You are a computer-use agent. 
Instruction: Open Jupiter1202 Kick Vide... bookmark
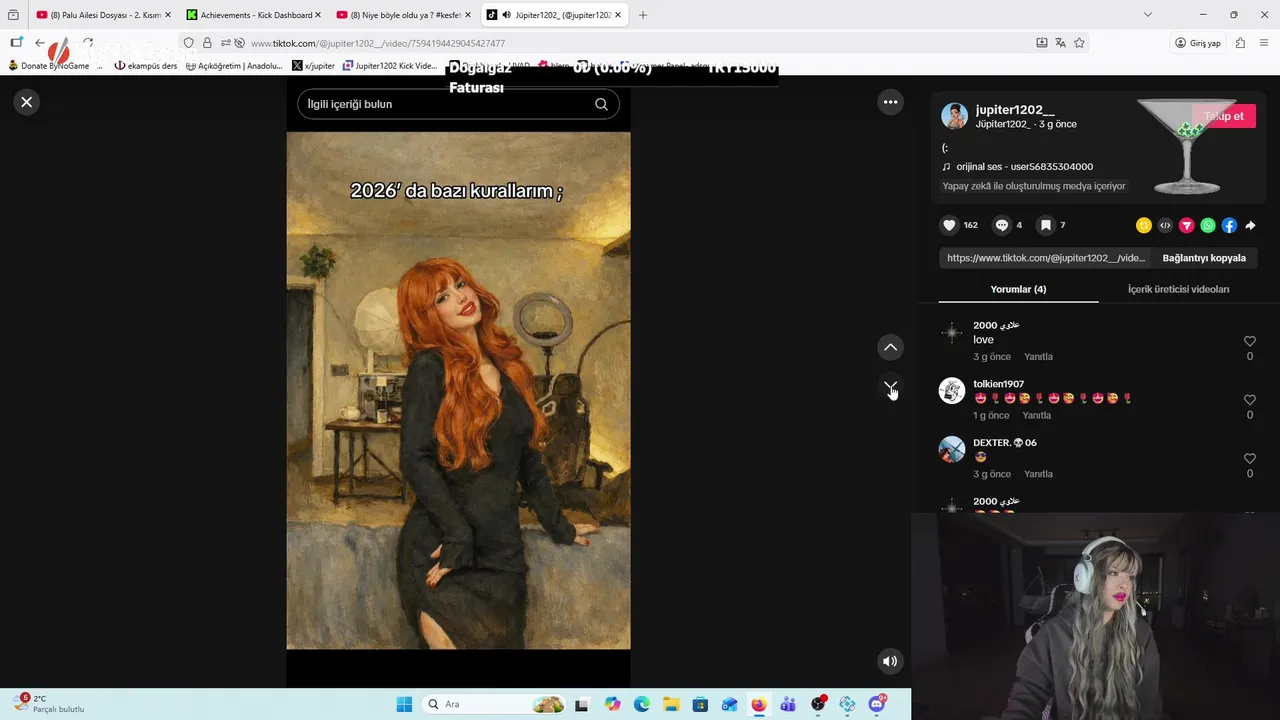tap(390, 66)
